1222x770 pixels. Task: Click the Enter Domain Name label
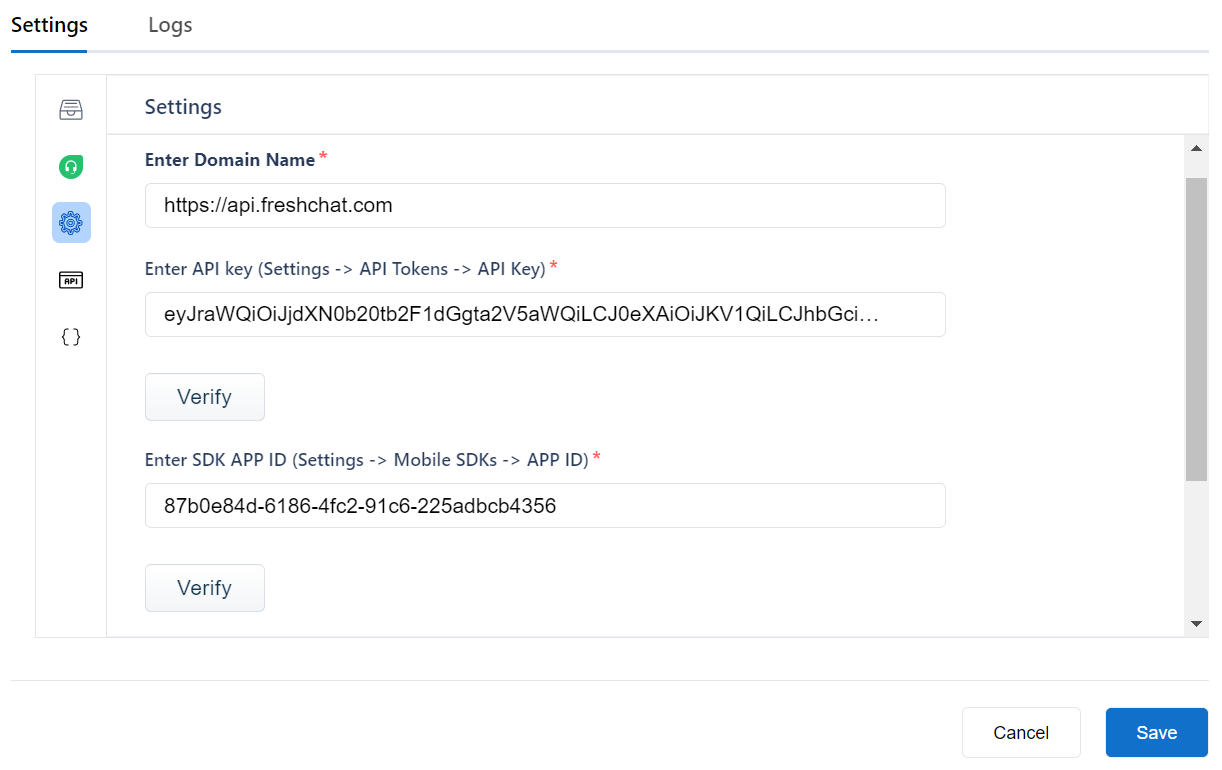pos(230,160)
